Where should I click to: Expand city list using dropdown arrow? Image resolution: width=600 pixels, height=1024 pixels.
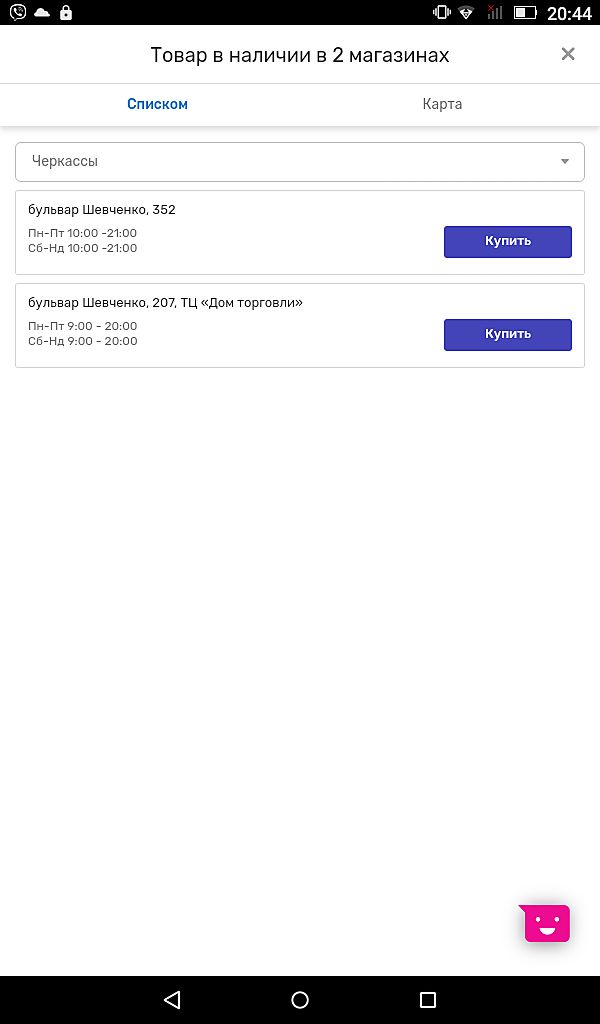pos(565,161)
